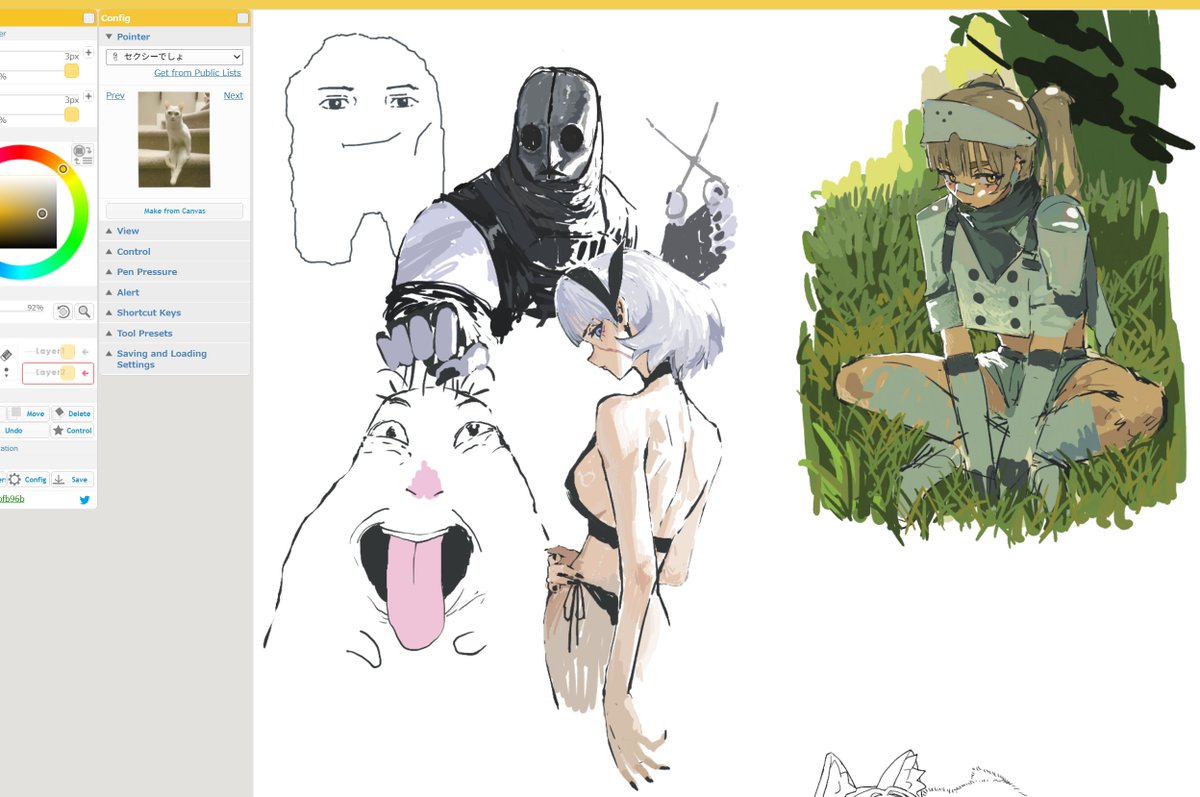1200x797 pixels.
Task: Click Make from Canvas button
Action: coord(174,211)
